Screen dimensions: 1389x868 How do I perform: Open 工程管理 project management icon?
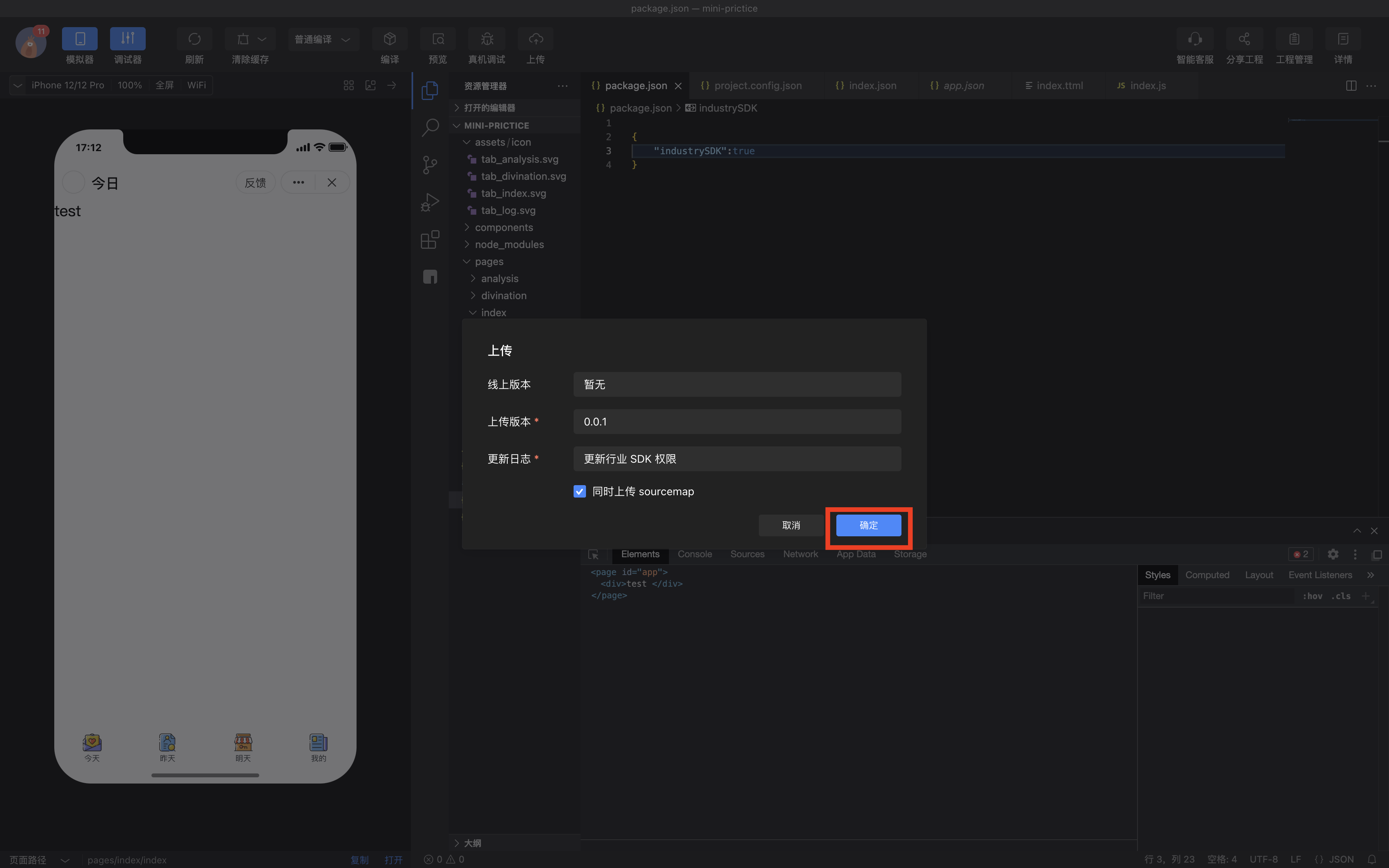(x=1294, y=39)
